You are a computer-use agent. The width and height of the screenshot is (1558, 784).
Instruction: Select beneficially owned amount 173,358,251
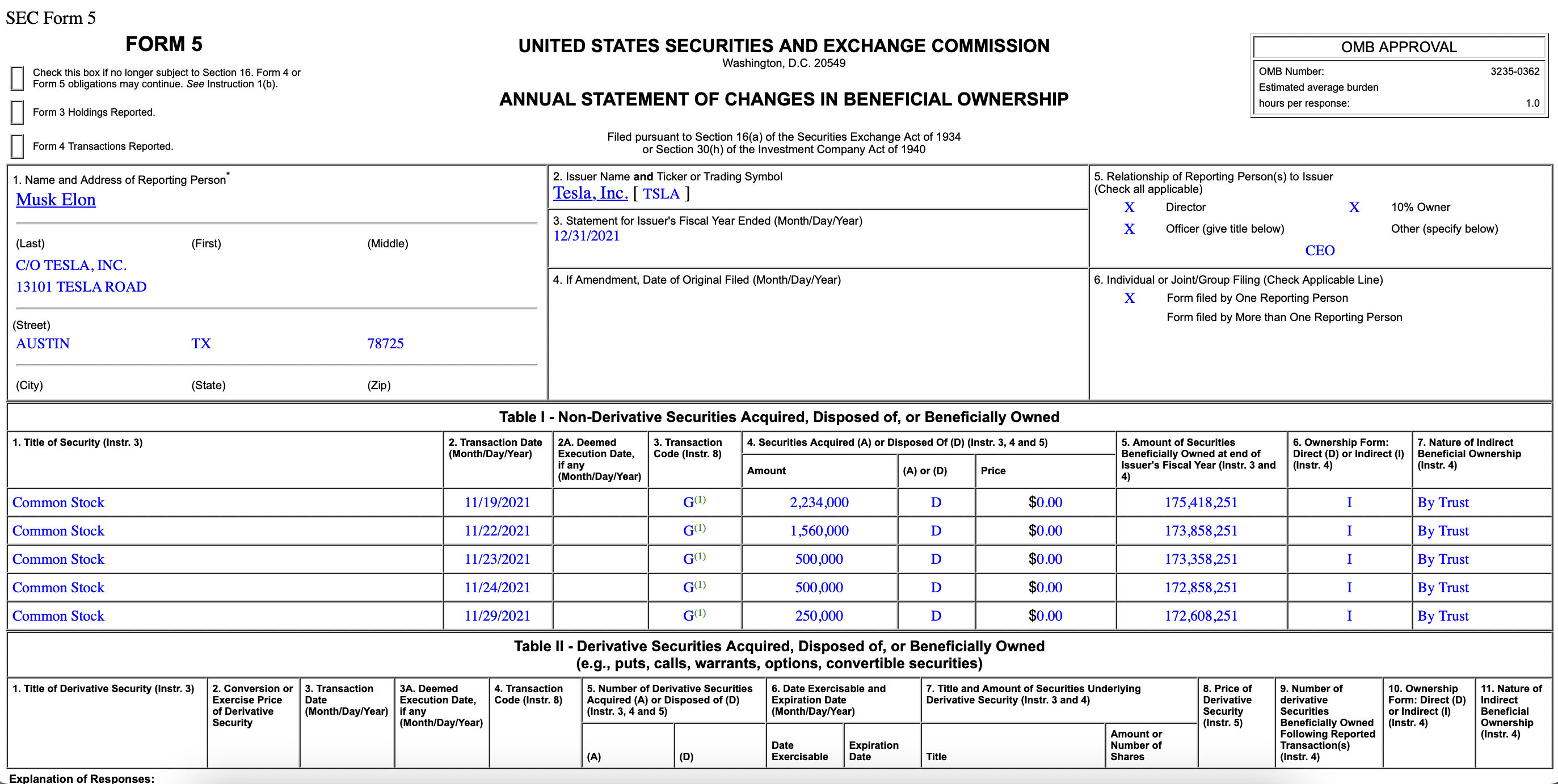coord(1201,559)
